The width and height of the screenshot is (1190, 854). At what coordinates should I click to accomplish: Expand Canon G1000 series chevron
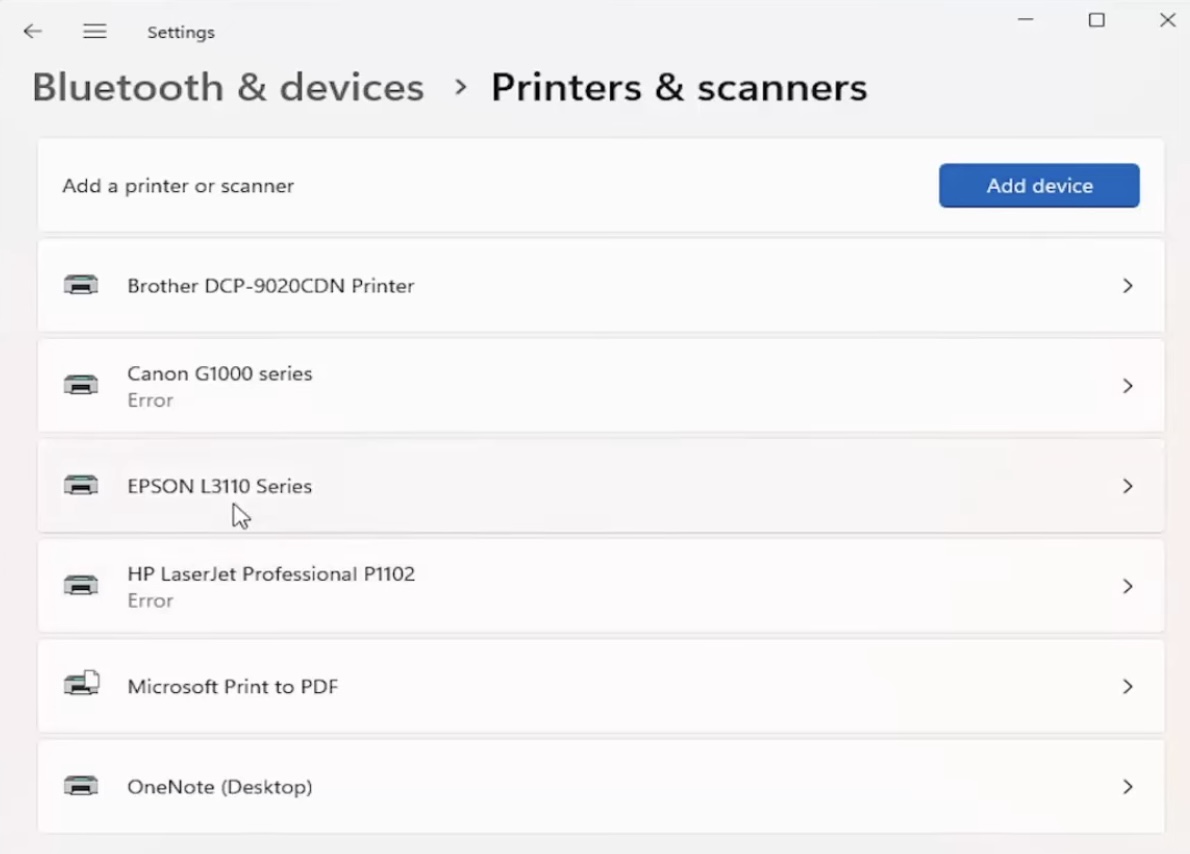[1128, 386]
